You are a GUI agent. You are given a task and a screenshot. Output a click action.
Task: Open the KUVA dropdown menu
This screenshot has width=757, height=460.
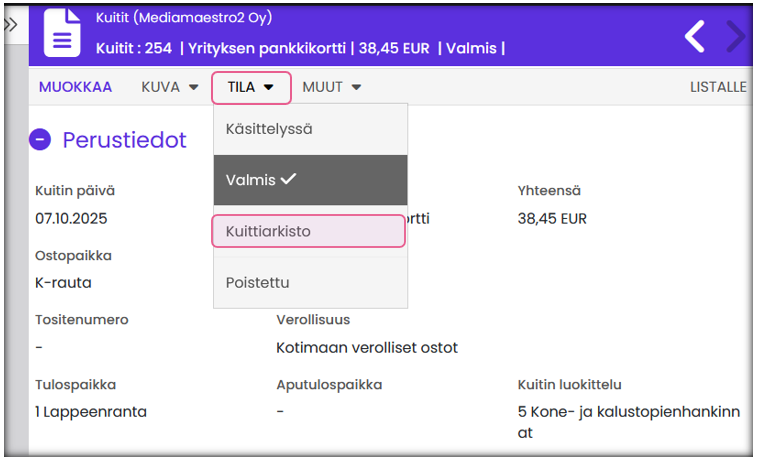click(170, 87)
